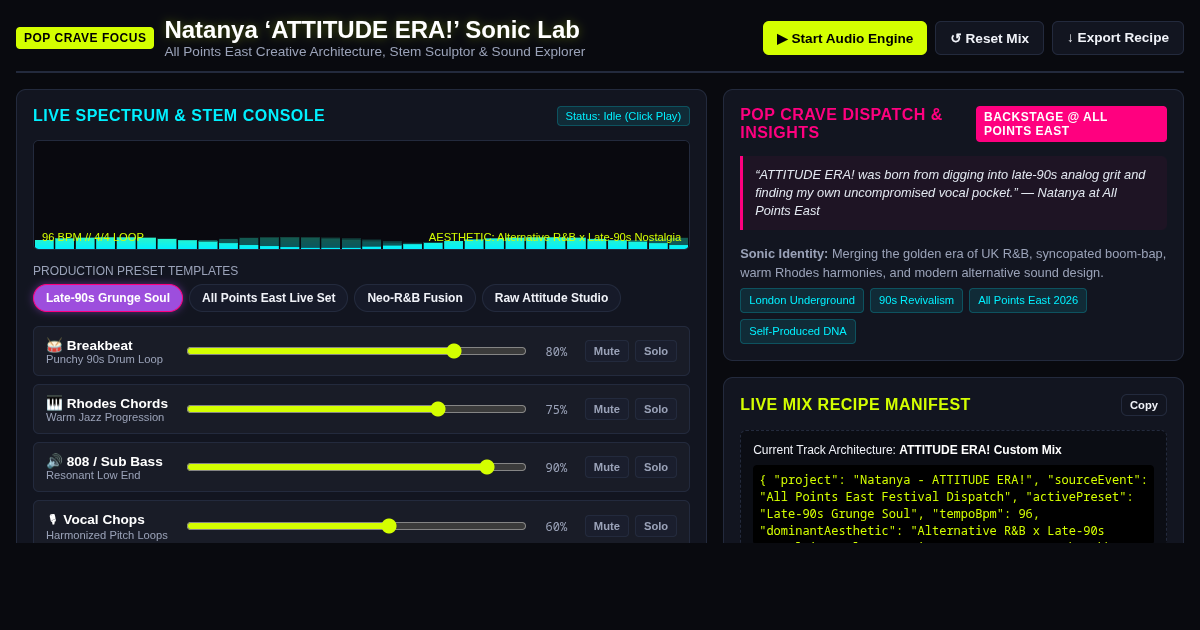1200x630 pixels.
Task: Adjust the Rhodes Chords volume slider
Action: coord(356,409)
